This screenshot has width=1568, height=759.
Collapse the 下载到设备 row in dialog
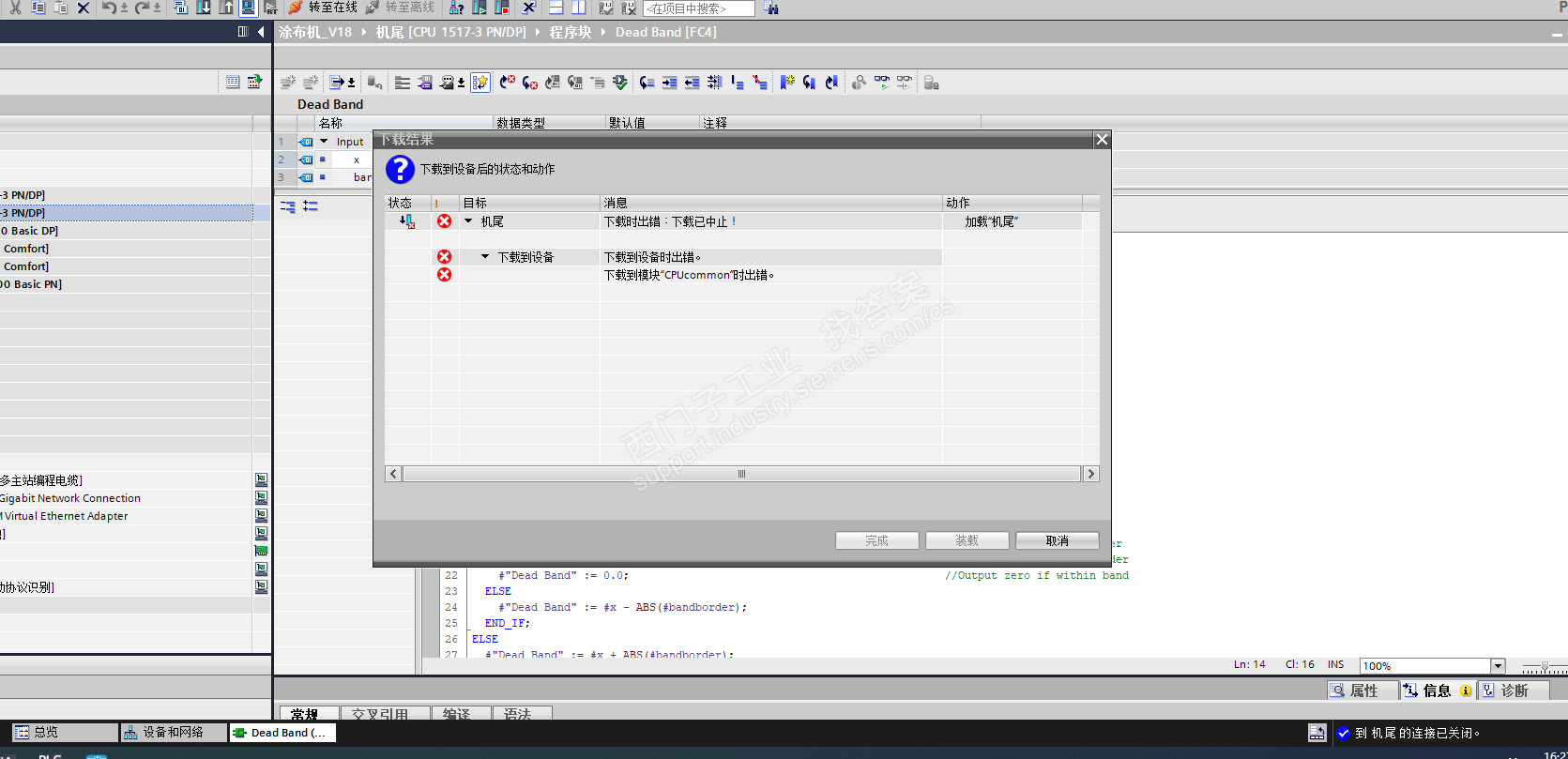485,257
